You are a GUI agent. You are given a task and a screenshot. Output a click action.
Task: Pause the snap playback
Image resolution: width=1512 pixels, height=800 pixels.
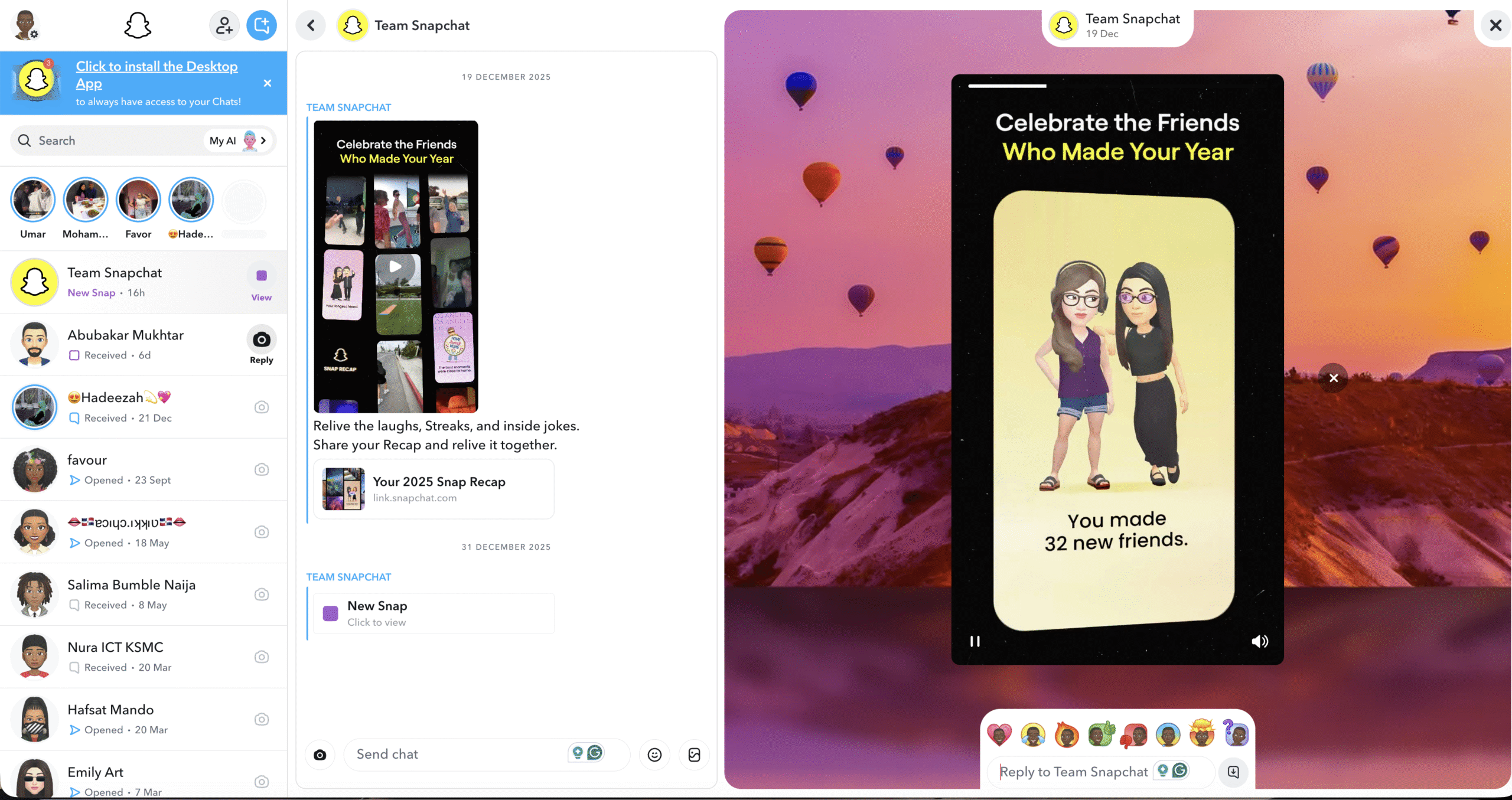tap(975, 641)
